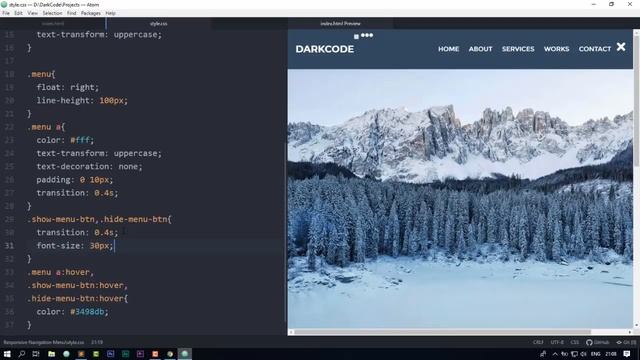Open Windows Task View
Screen dimensions: 640x360
[x=36, y=354]
